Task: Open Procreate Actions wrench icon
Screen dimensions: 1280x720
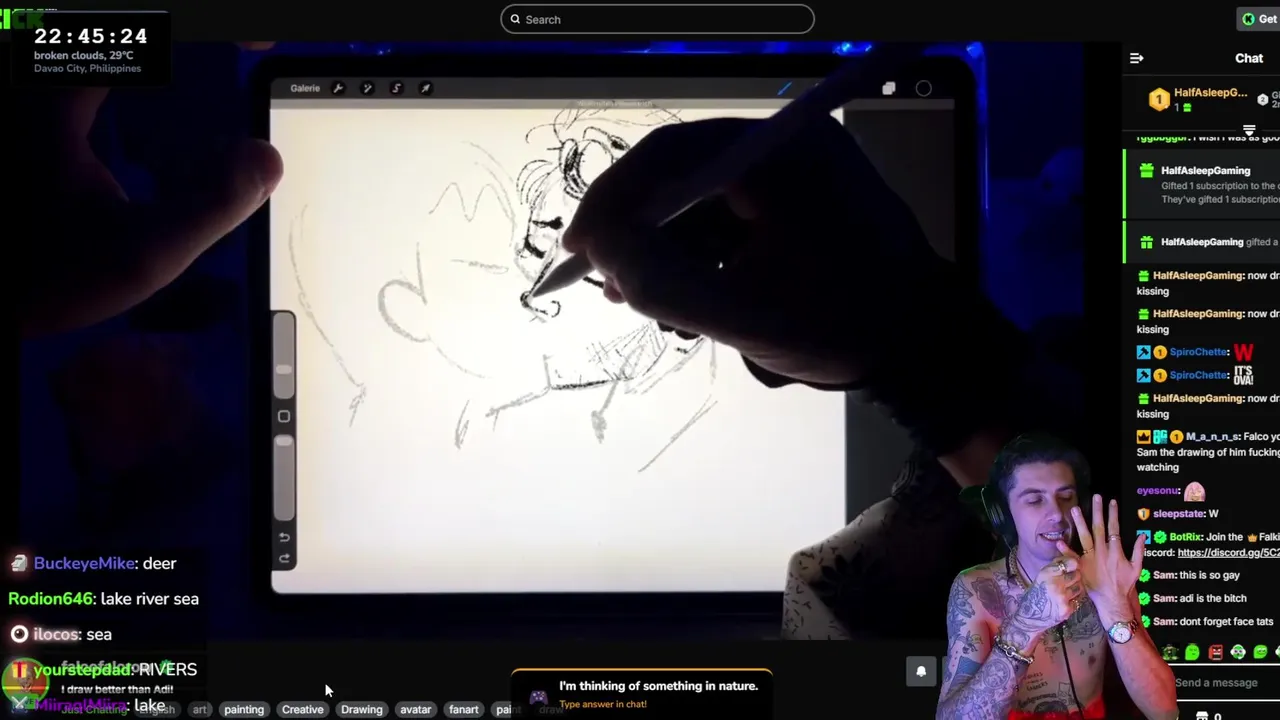Action: 338,88
